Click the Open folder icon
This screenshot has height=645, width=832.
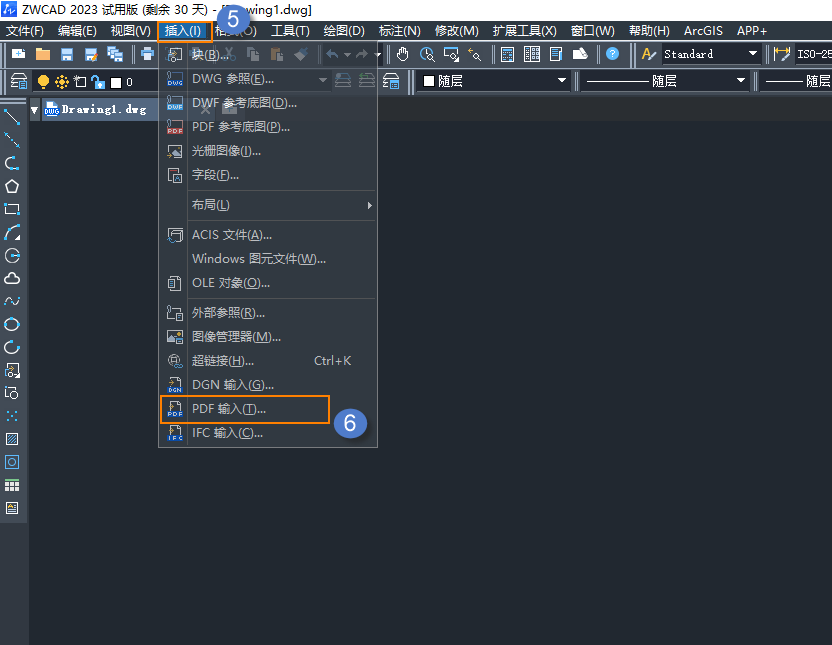tap(42, 54)
